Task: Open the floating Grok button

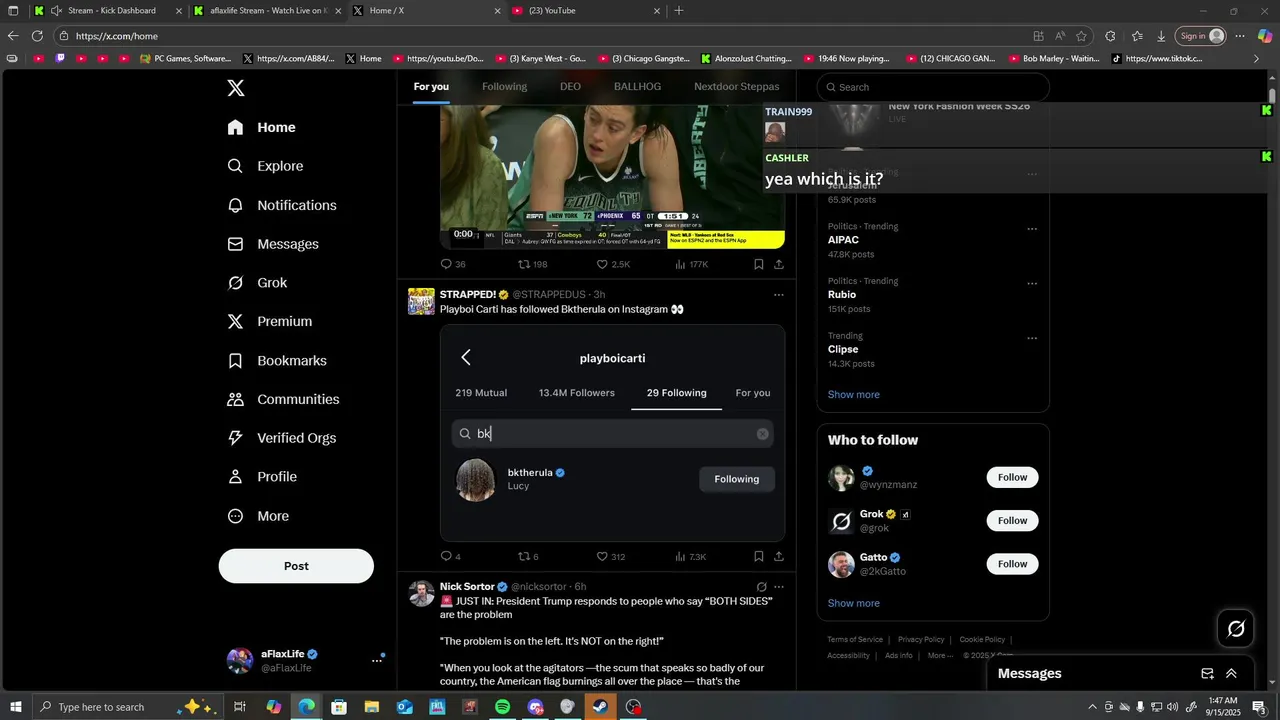Action: coord(1236,628)
